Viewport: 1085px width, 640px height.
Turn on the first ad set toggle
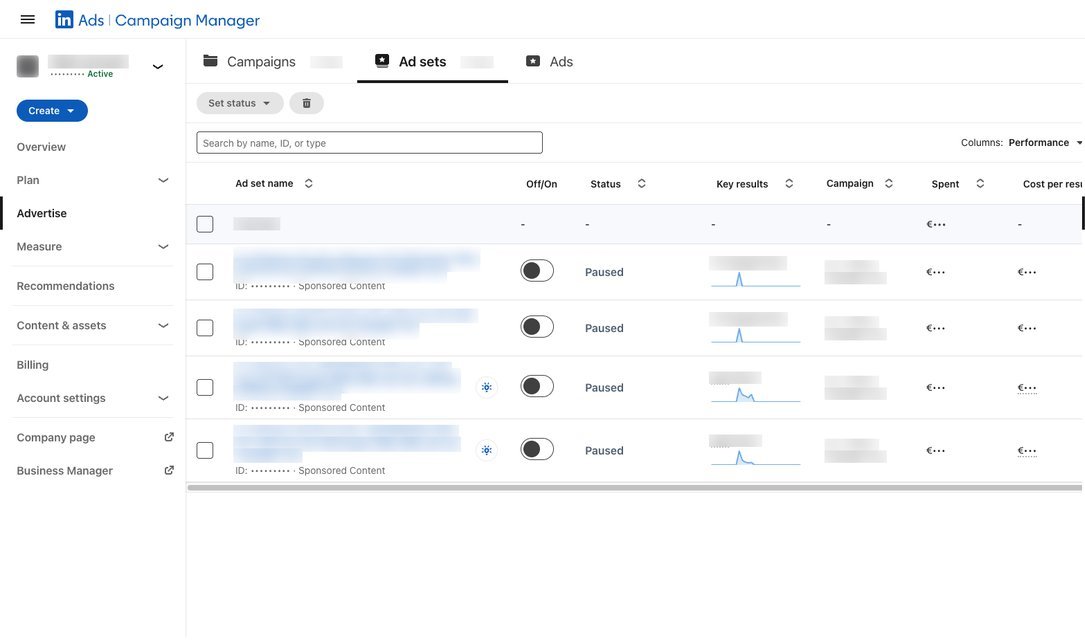coord(537,271)
